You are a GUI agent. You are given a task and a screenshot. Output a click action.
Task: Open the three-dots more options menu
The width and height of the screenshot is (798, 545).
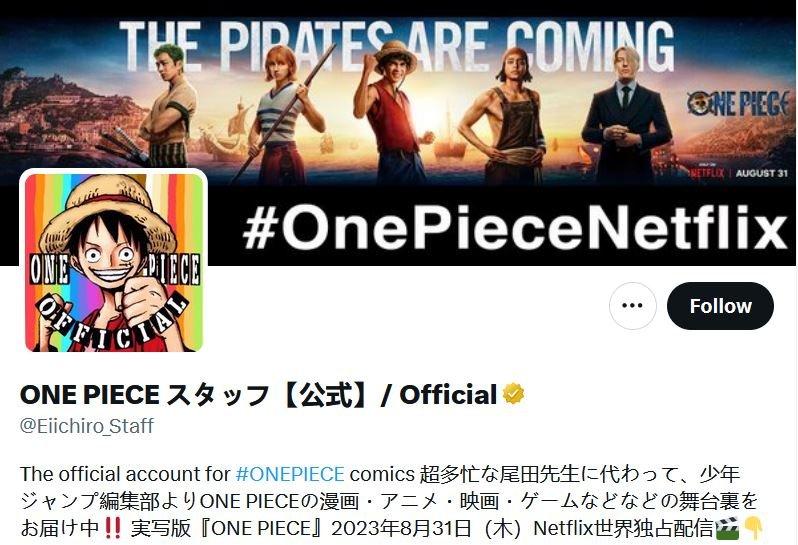click(633, 306)
